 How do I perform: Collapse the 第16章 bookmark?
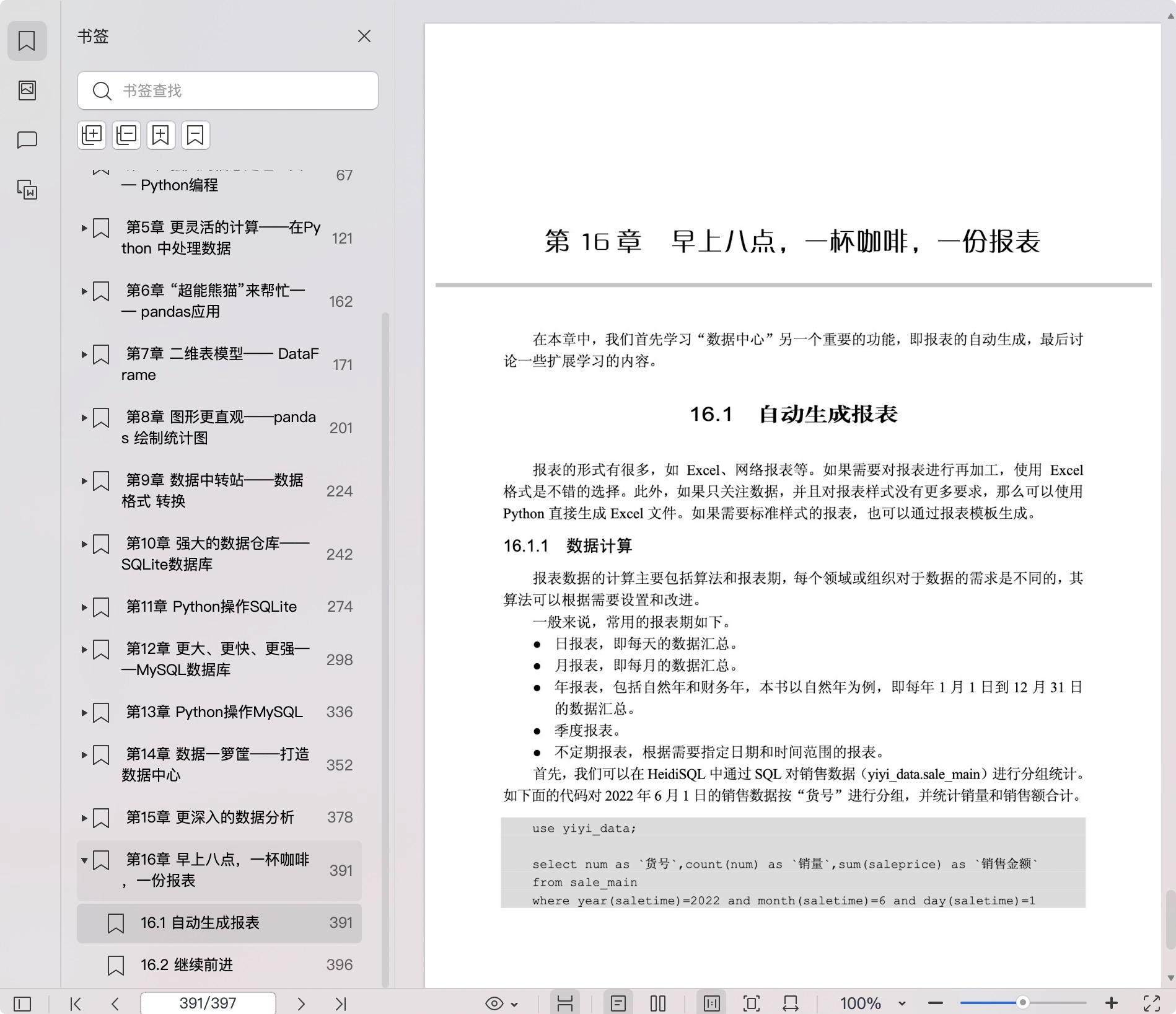(84, 860)
